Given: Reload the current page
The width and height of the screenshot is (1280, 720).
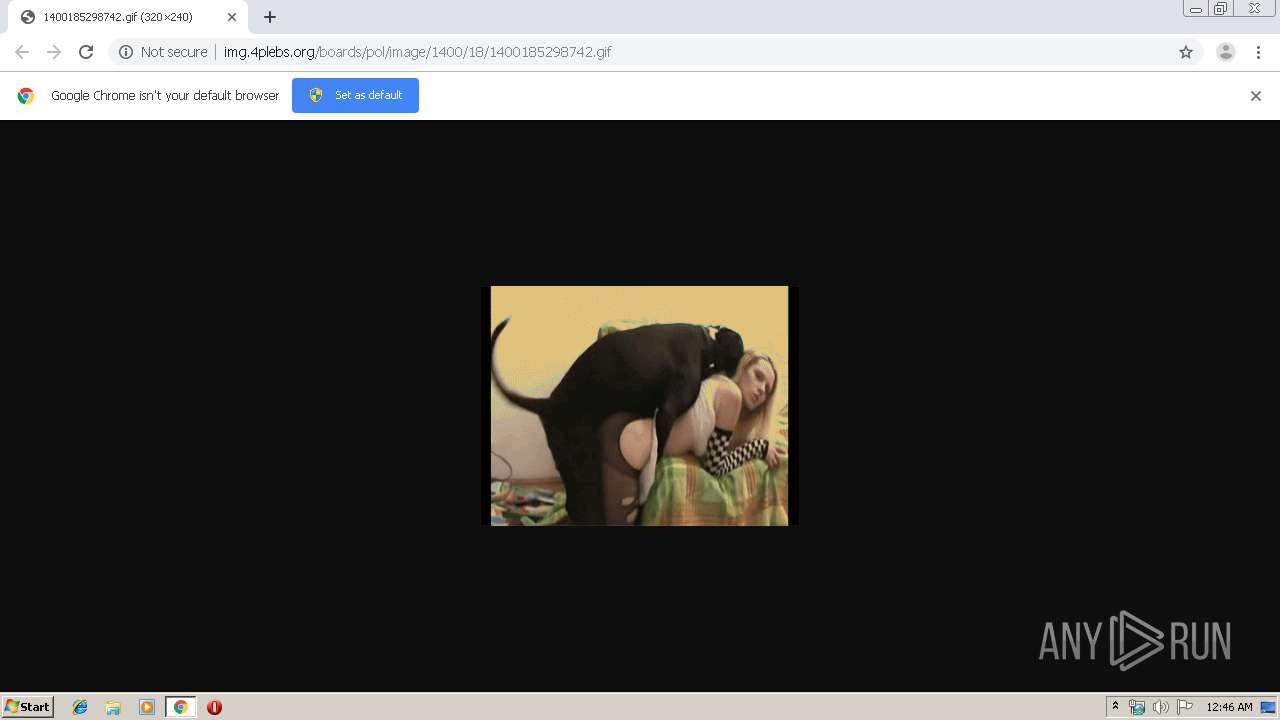Looking at the screenshot, I should pyautogui.click(x=86, y=52).
